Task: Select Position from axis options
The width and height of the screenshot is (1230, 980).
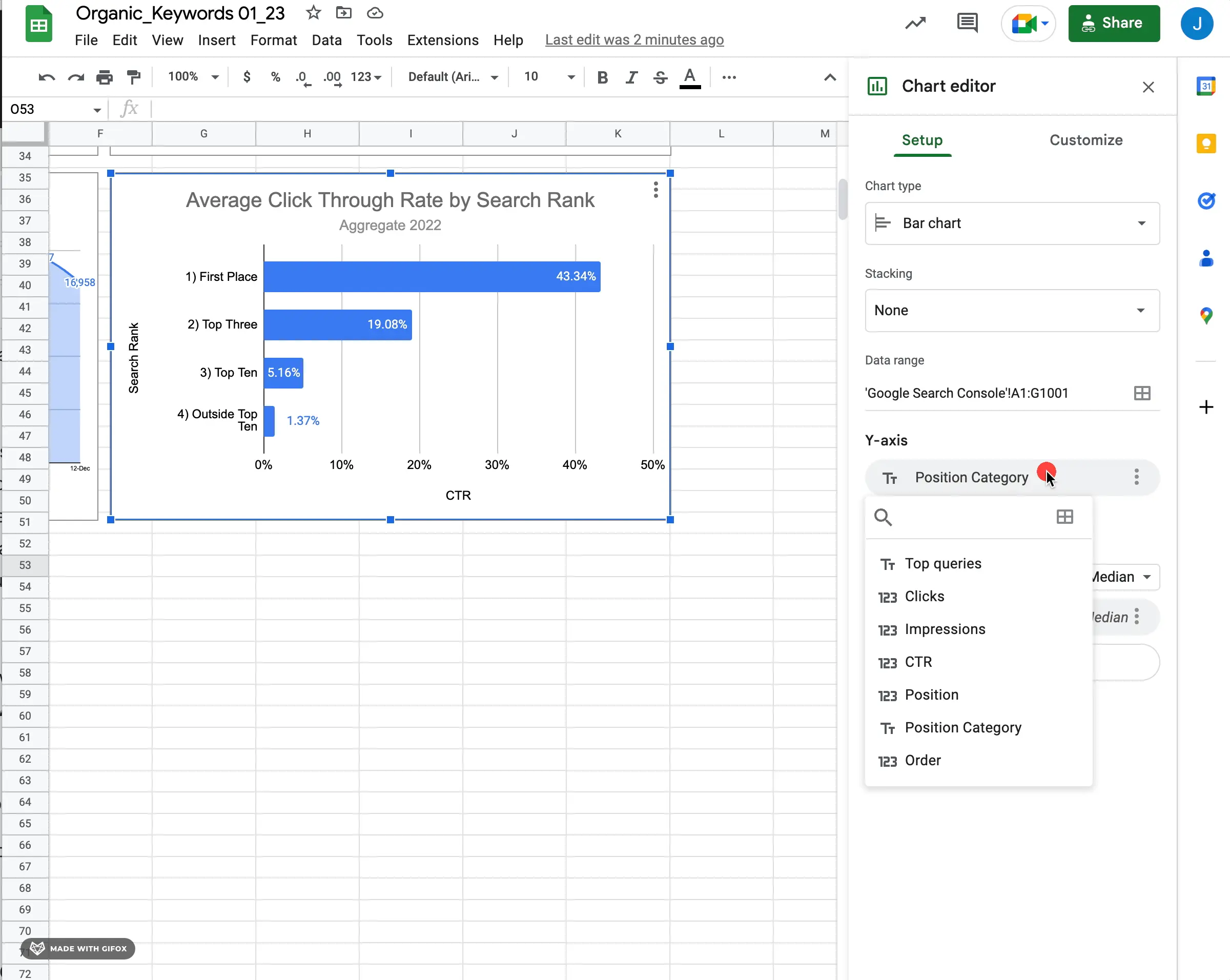Action: (x=931, y=694)
